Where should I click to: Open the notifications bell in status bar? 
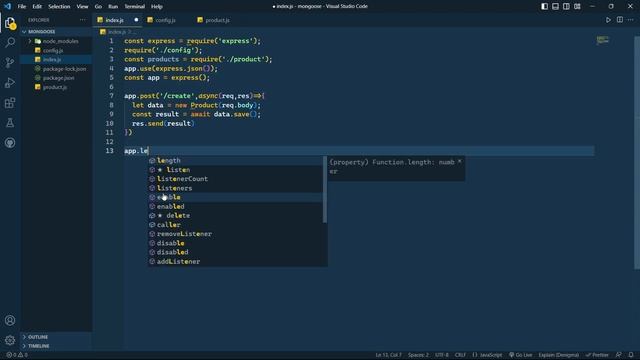[631, 355]
